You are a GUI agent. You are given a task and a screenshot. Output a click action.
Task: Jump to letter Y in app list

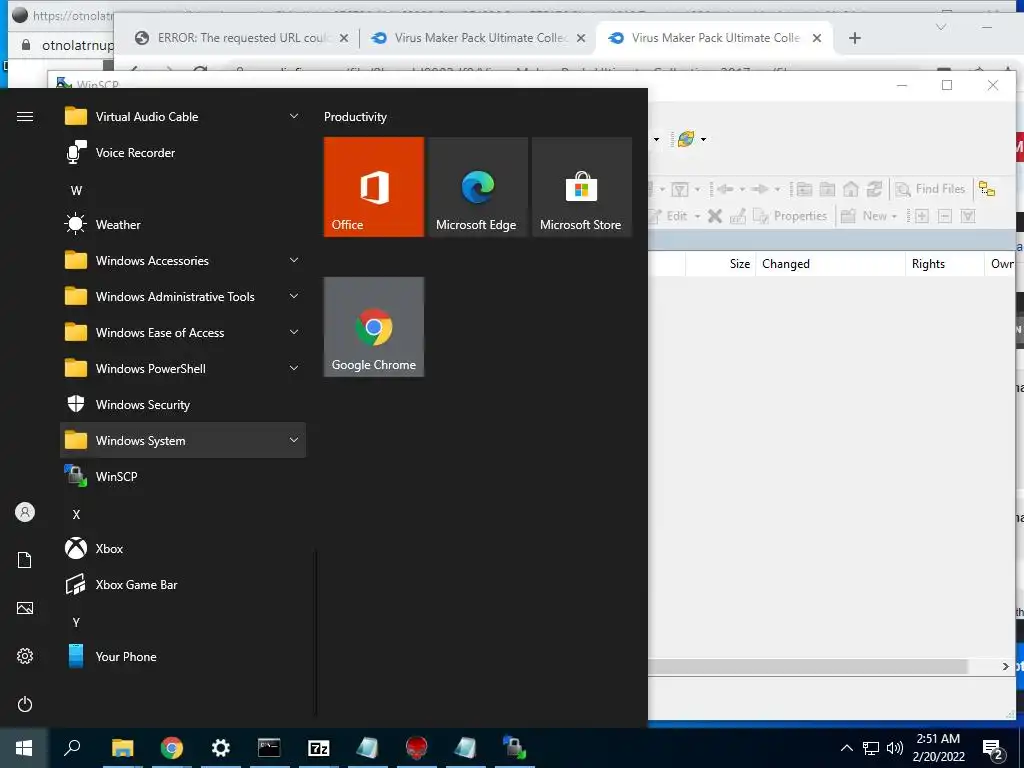(76, 622)
